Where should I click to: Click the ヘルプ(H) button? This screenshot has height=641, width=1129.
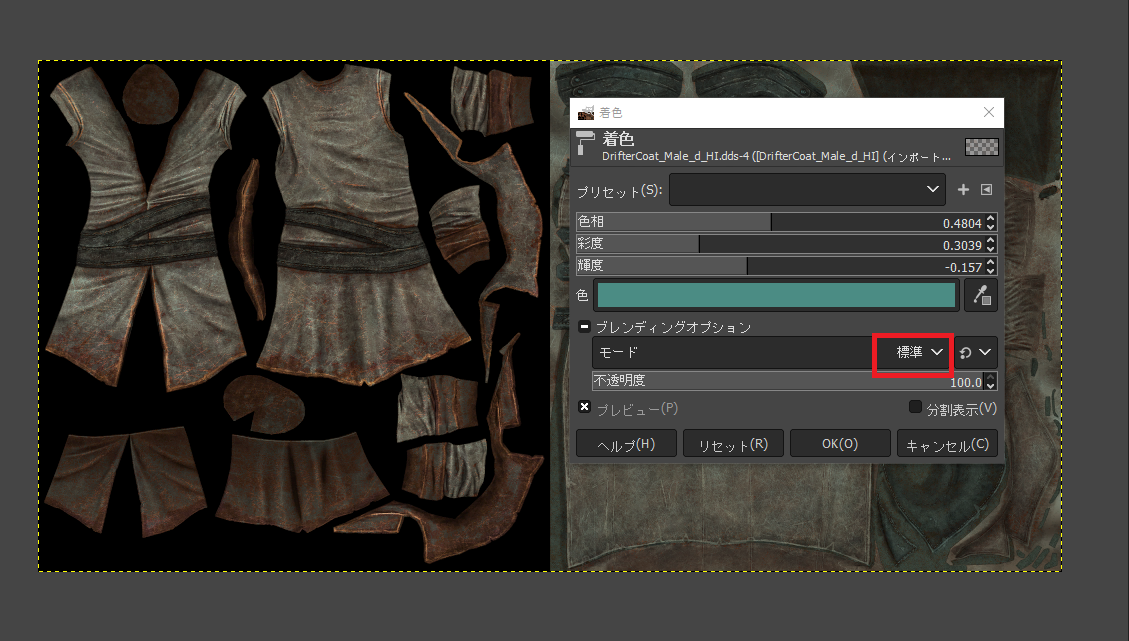pyautogui.click(x=626, y=444)
